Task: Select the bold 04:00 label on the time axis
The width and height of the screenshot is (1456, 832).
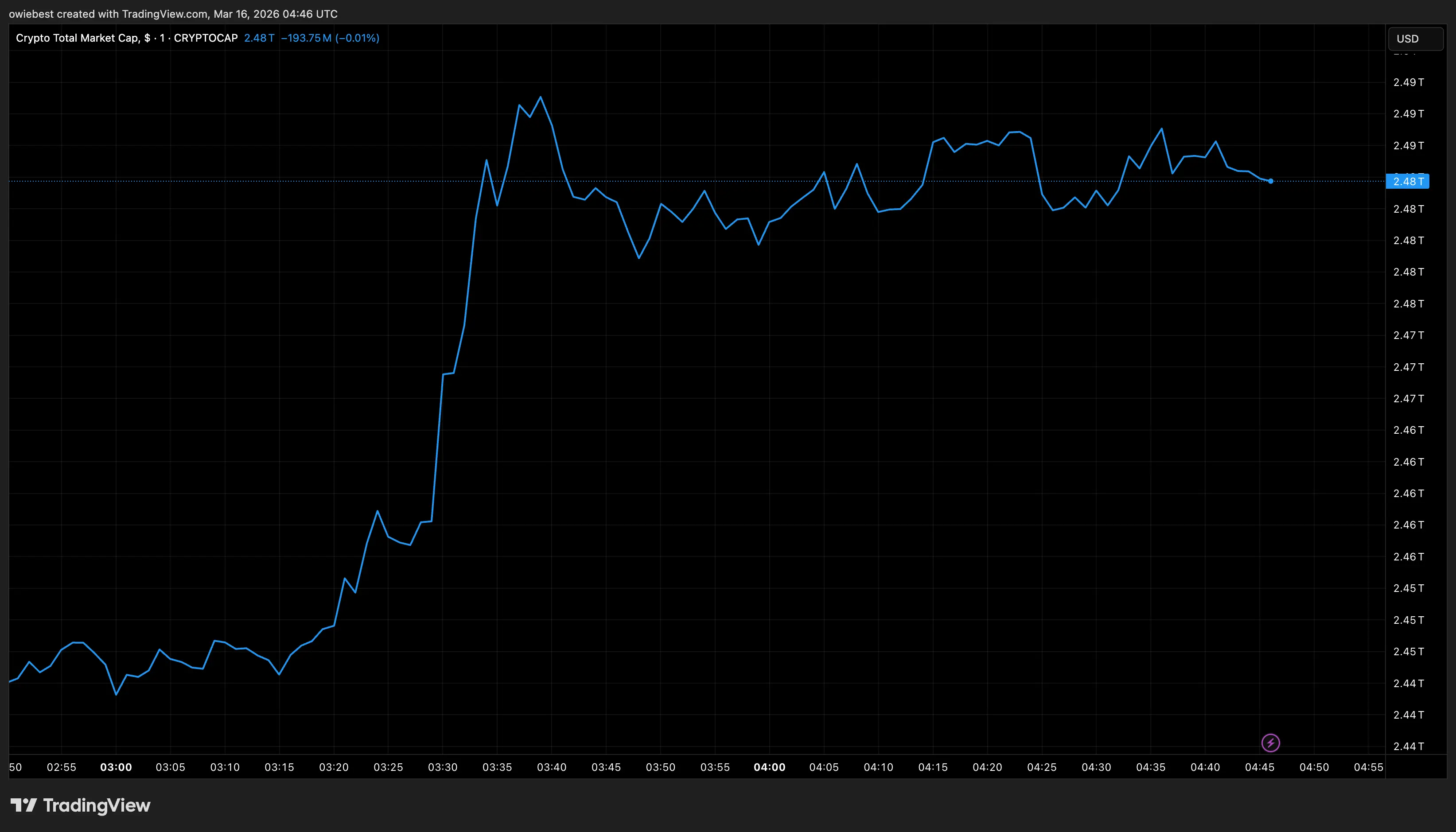Action: [x=770, y=767]
